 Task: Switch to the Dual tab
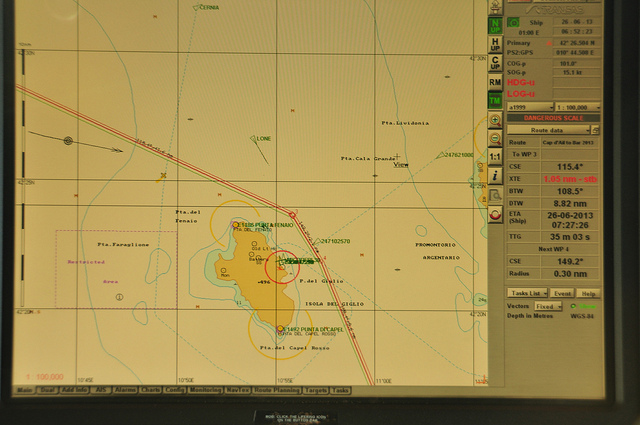(47, 390)
